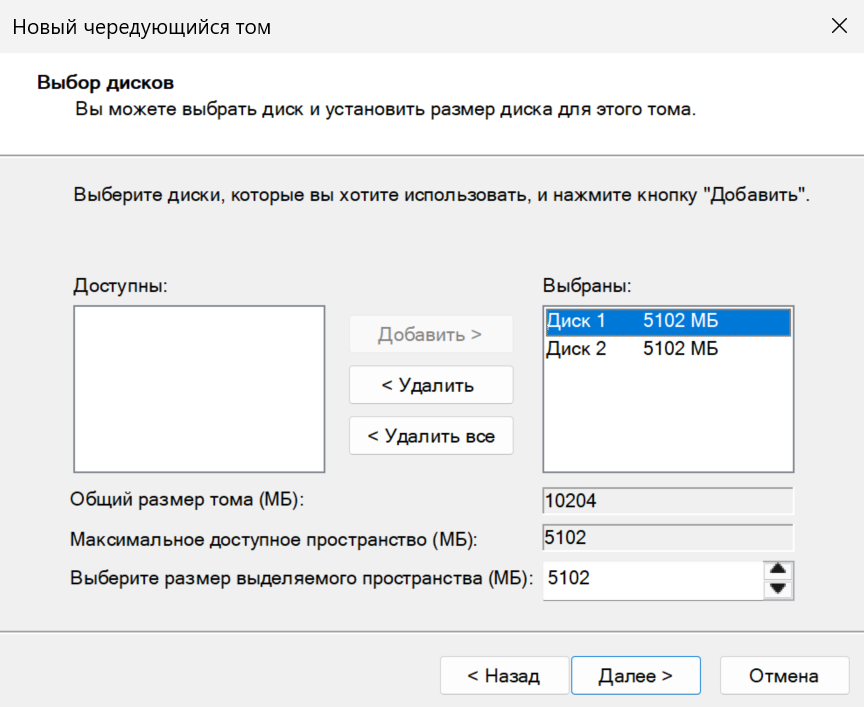Decrease allocated size with the down arrow
The height and width of the screenshot is (707, 864).
pyautogui.click(x=778, y=589)
